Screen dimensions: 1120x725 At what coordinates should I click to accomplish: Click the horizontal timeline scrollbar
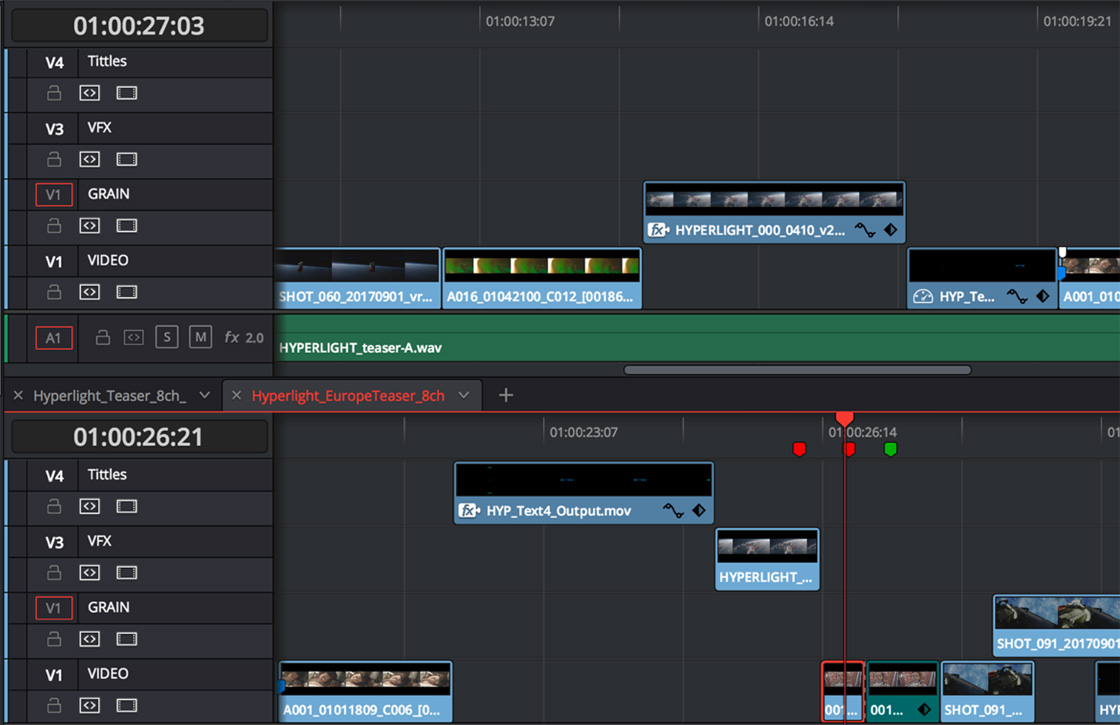click(x=797, y=369)
